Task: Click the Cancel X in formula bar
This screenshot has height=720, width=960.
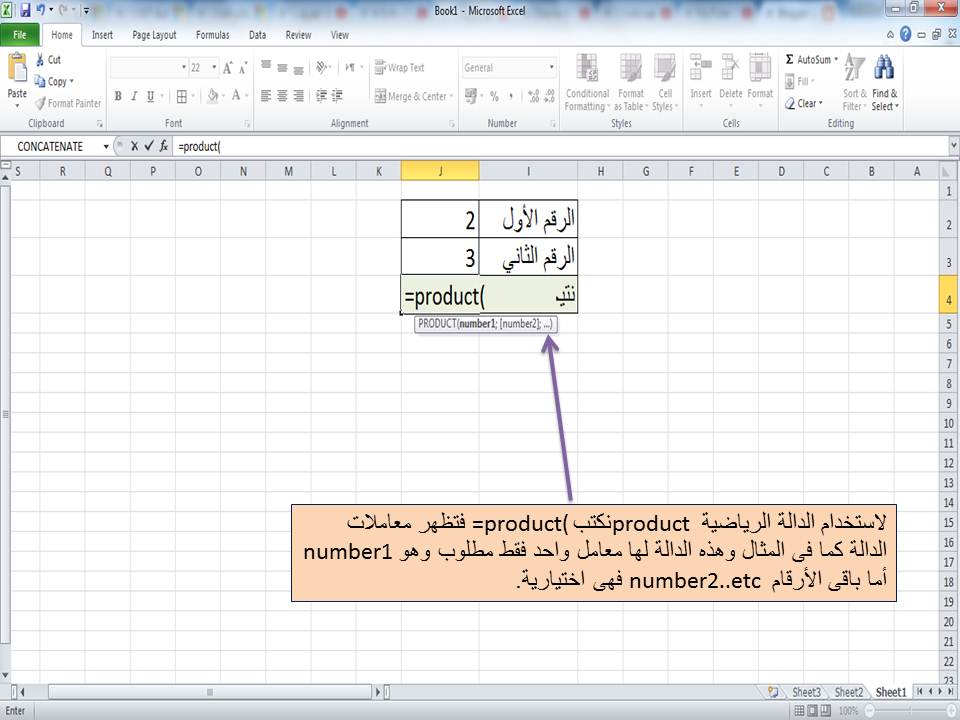Action: pyautogui.click(x=134, y=146)
